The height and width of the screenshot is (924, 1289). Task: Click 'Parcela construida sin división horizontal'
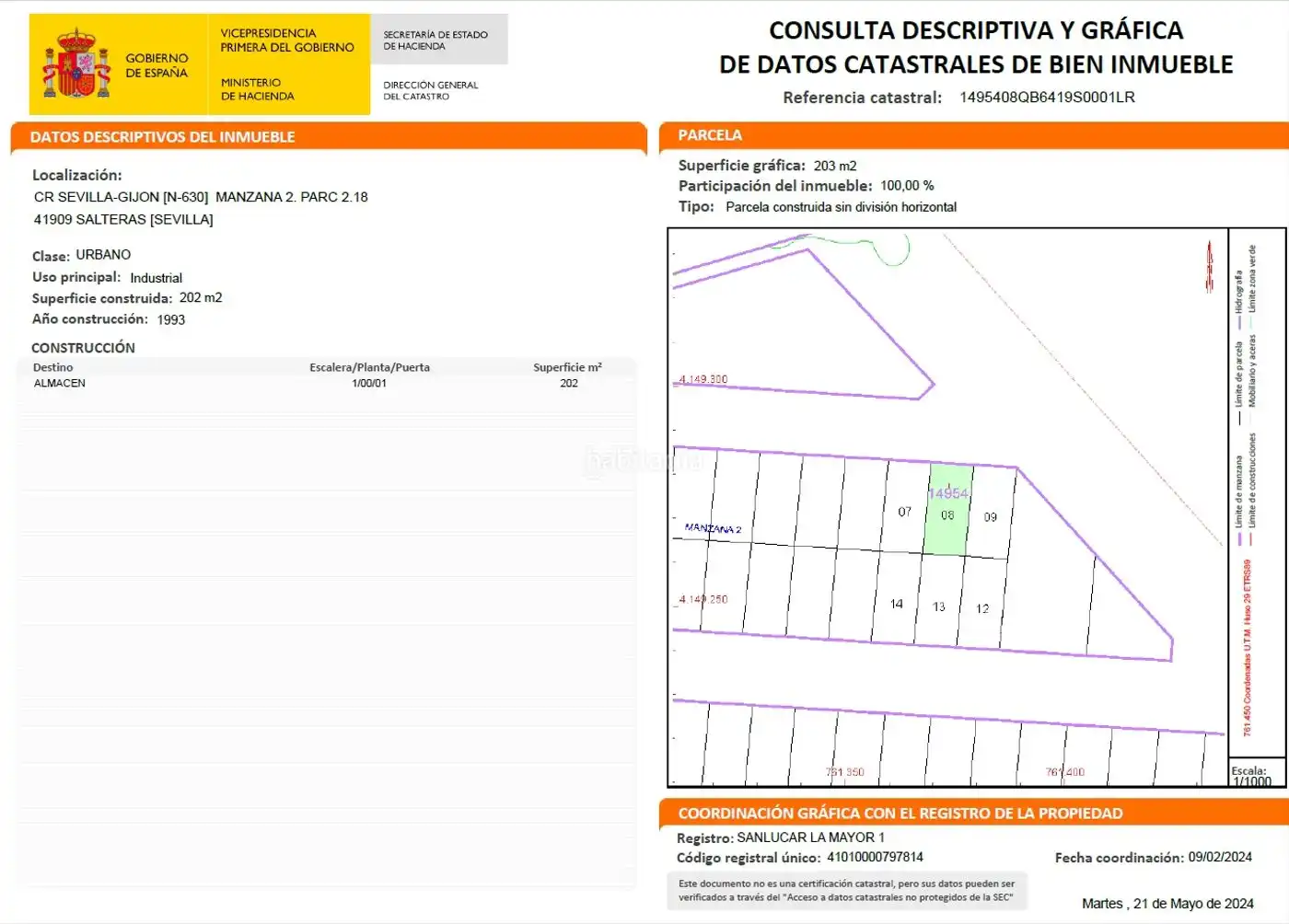point(842,207)
